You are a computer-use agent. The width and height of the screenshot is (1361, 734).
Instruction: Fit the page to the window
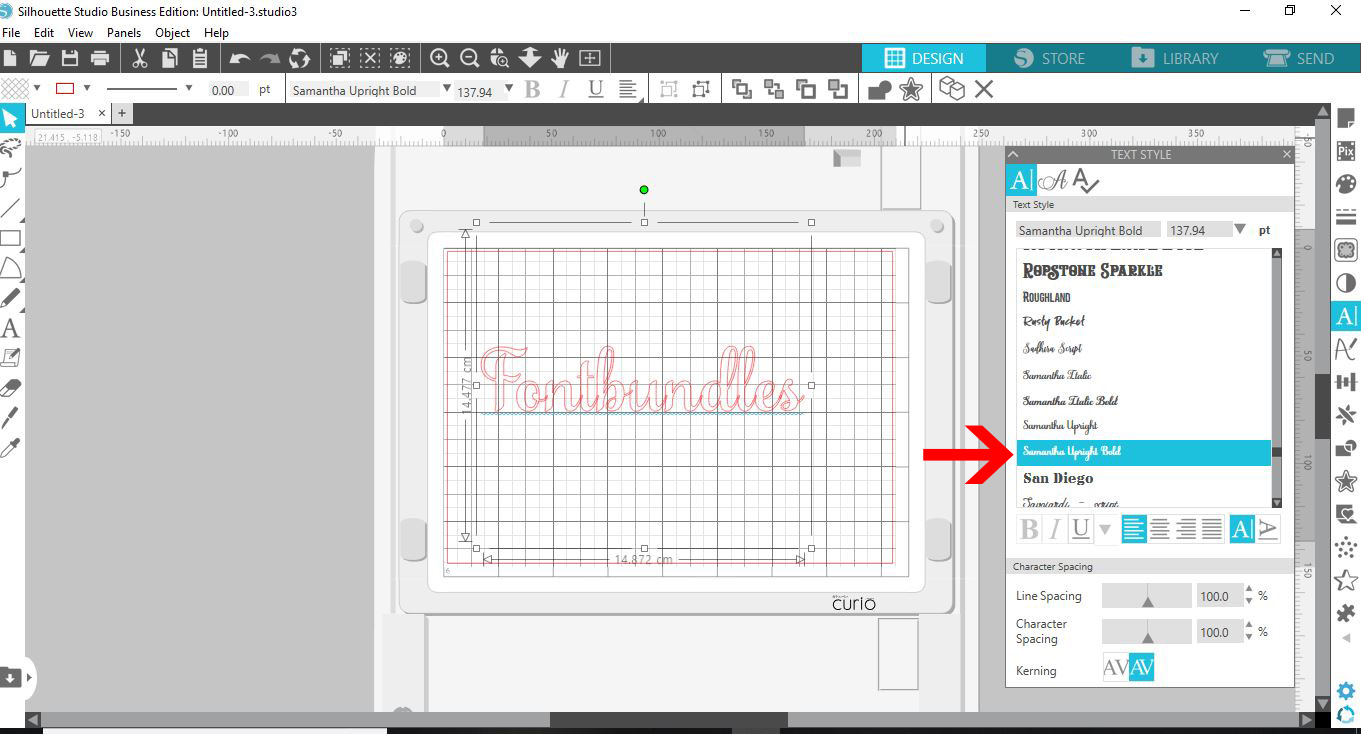[590, 58]
